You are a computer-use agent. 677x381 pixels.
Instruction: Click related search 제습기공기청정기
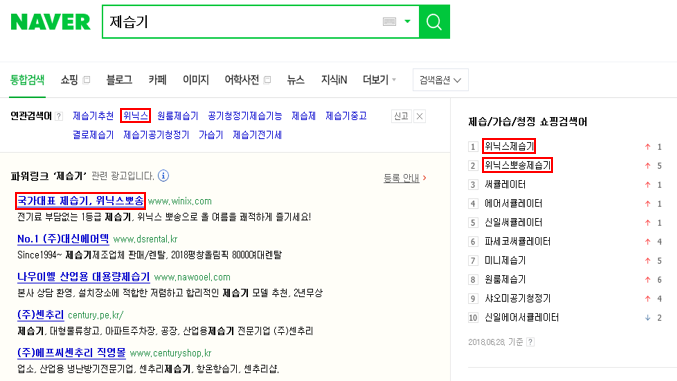click(x=156, y=135)
